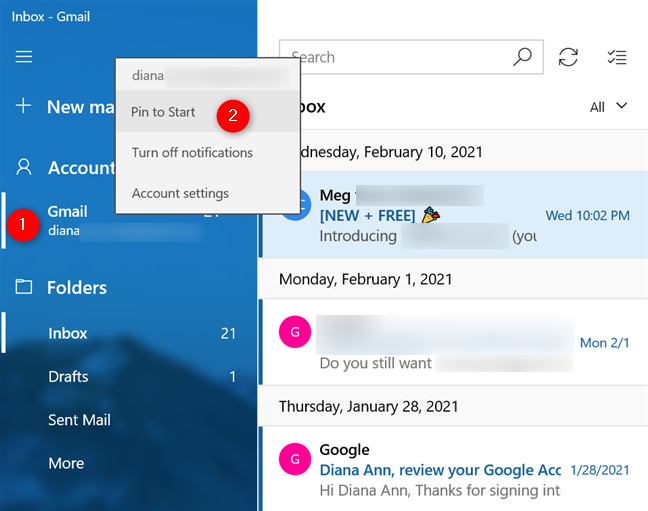Click 'Hi Diana Ann, Thanks for signing' preview
Screen dimensions: 648x511
440,490
